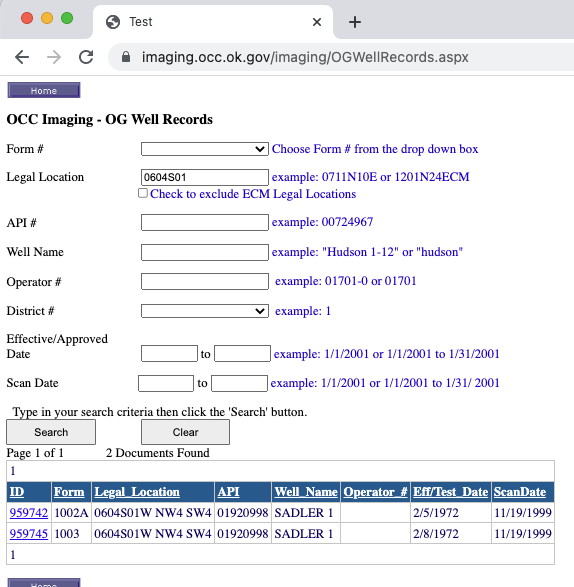Screen dimensions: 574x587
Task: Close the Test tab
Action: 317,22
